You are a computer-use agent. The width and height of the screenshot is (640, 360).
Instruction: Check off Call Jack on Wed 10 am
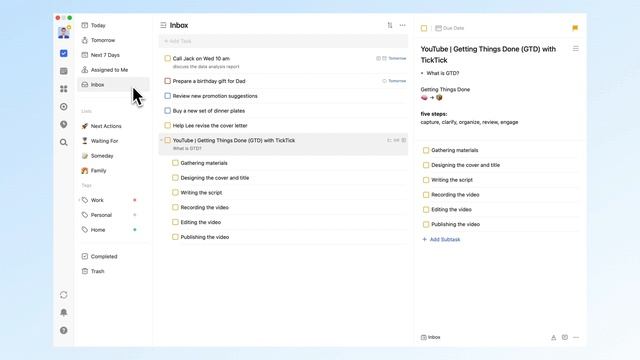(x=167, y=58)
